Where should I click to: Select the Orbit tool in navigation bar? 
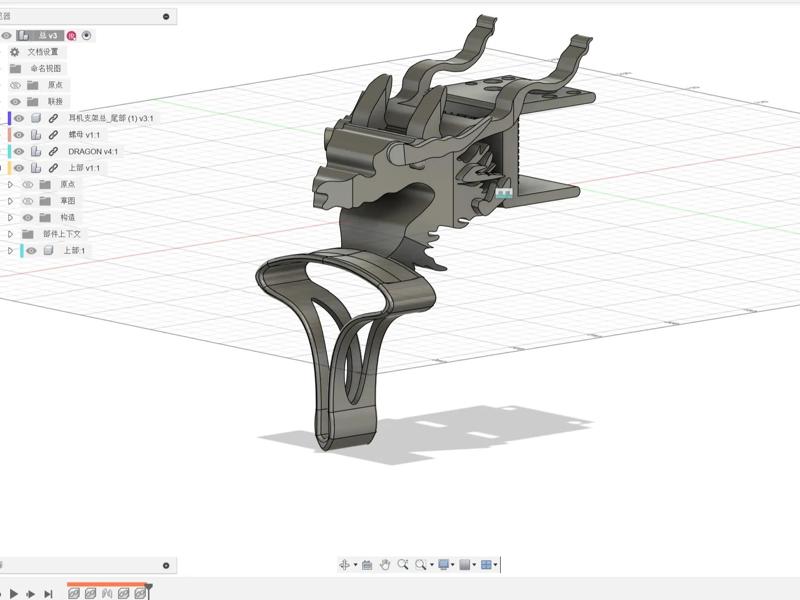tap(345, 565)
